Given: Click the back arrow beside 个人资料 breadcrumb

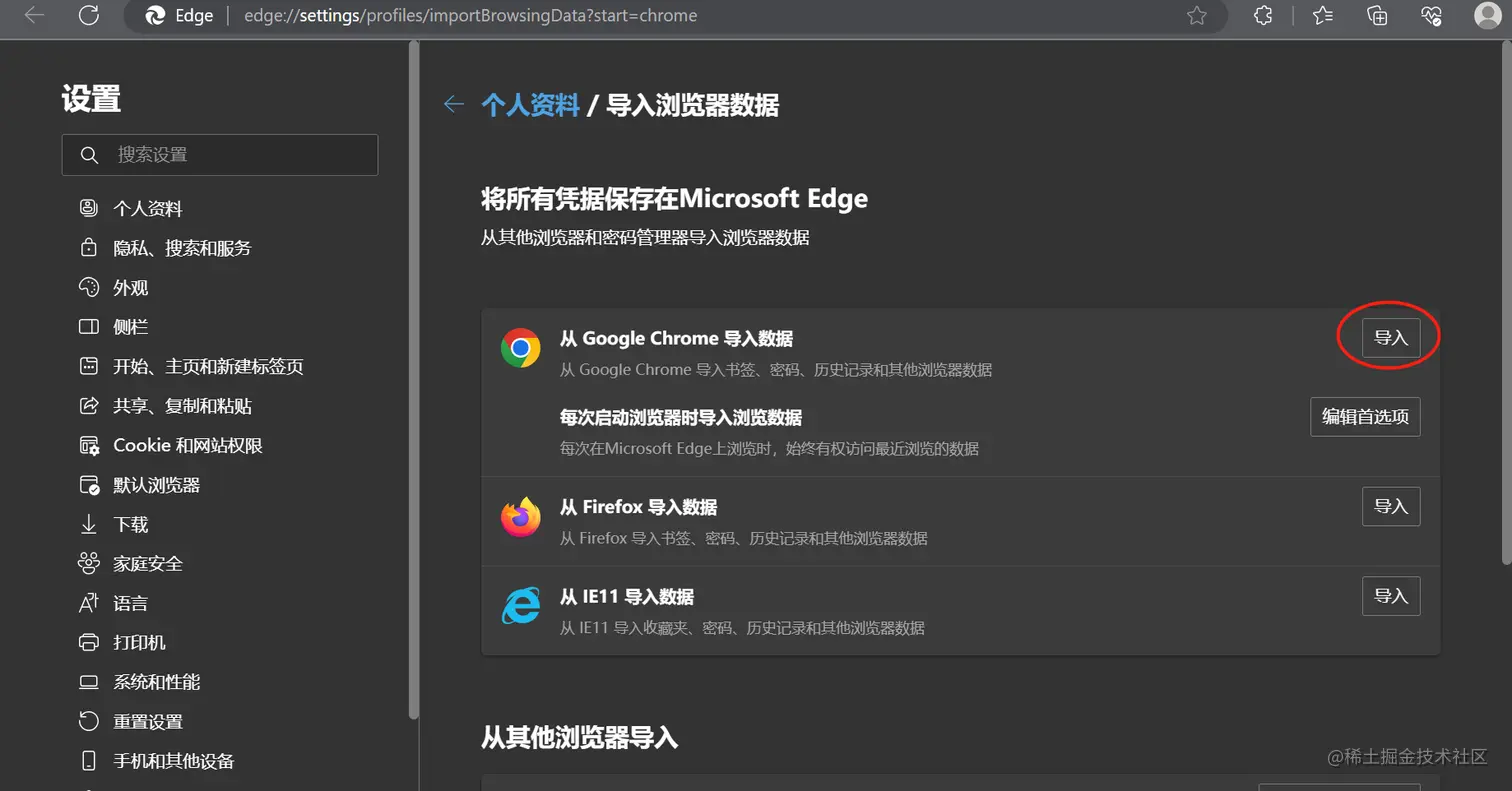Looking at the screenshot, I should (454, 104).
